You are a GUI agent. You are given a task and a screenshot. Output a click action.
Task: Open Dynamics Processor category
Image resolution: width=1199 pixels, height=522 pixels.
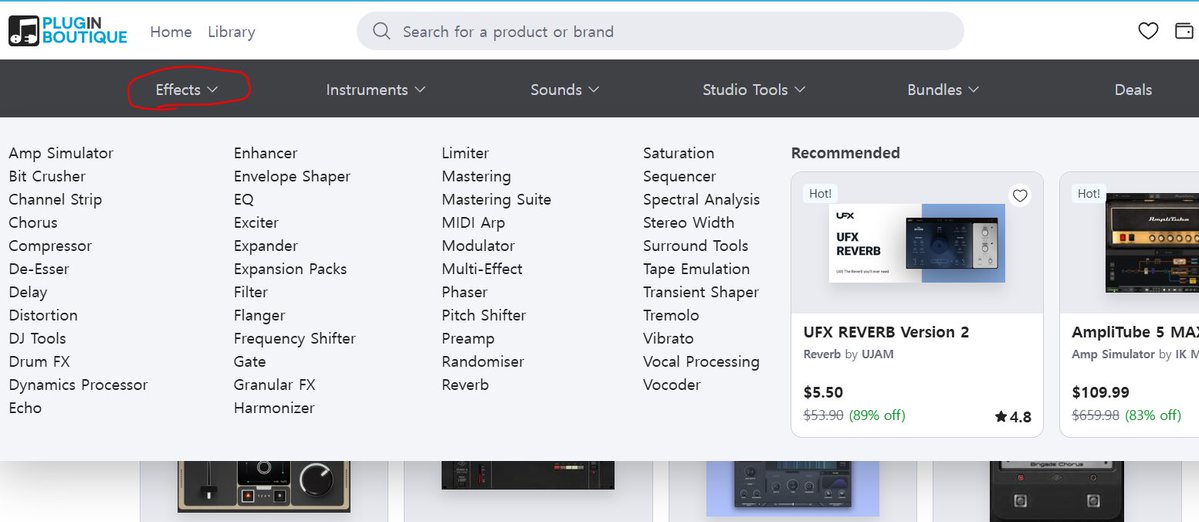(x=78, y=384)
